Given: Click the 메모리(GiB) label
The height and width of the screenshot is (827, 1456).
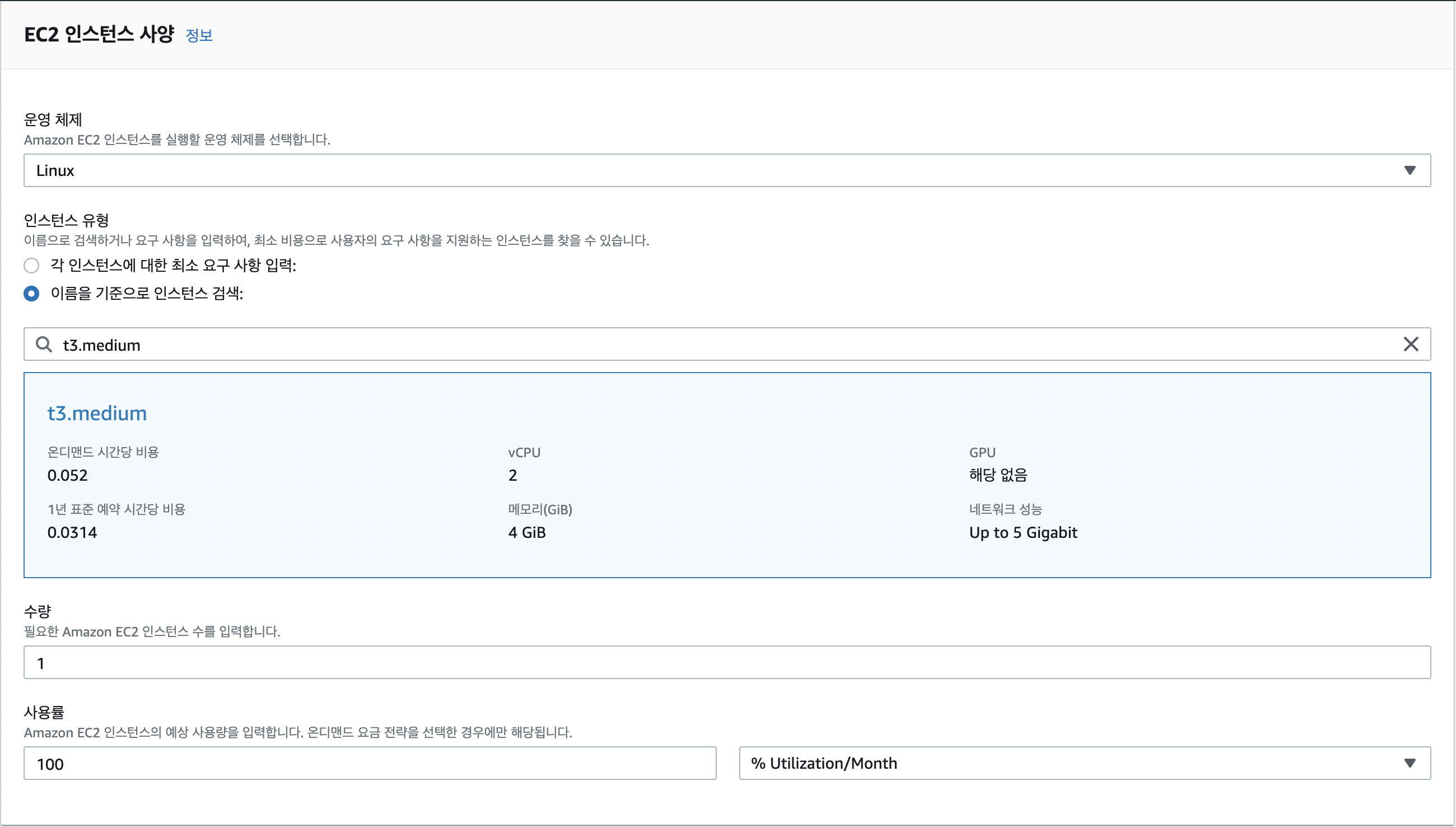Looking at the screenshot, I should [x=540, y=509].
